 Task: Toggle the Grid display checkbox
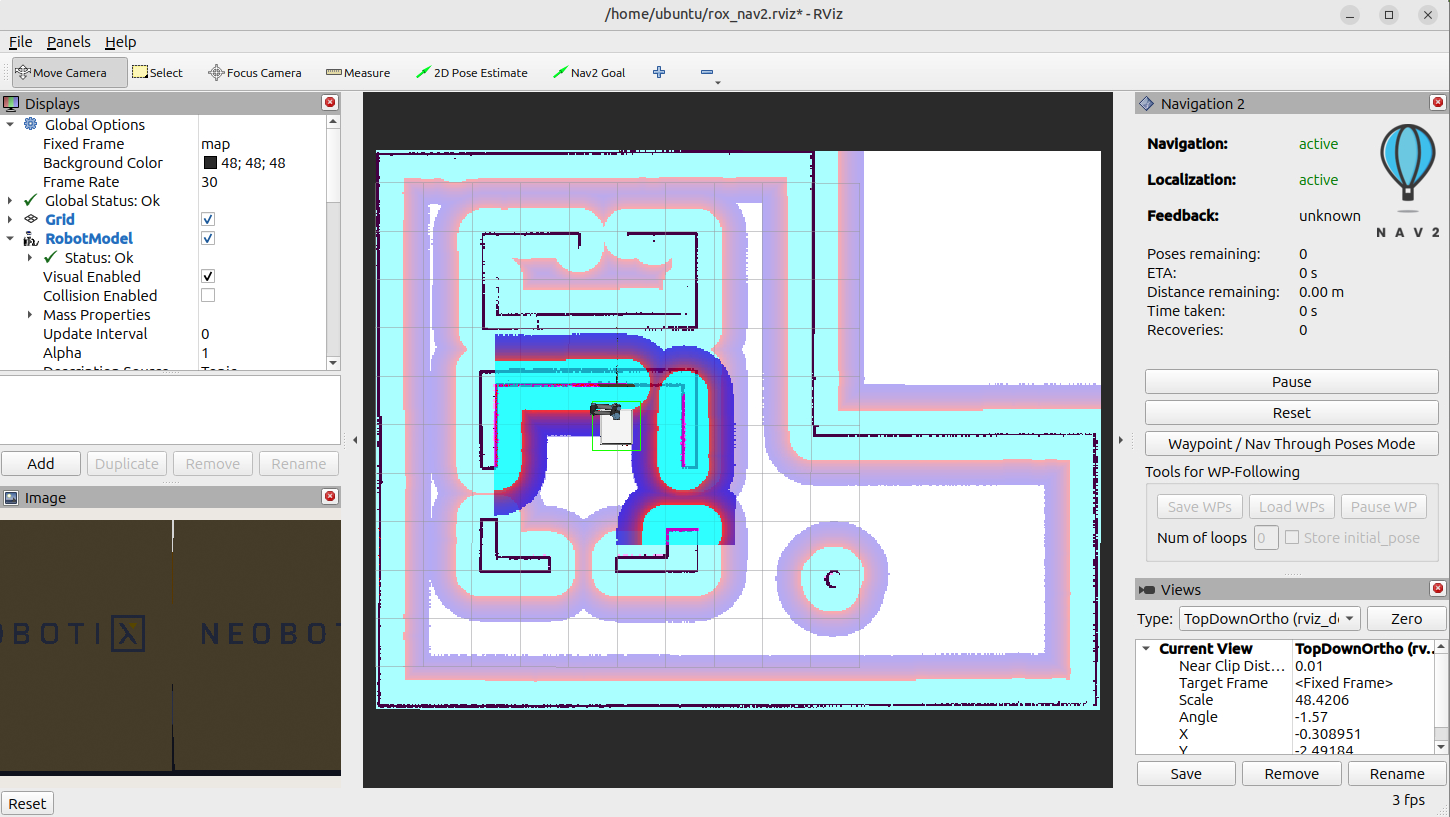[208, 219]
